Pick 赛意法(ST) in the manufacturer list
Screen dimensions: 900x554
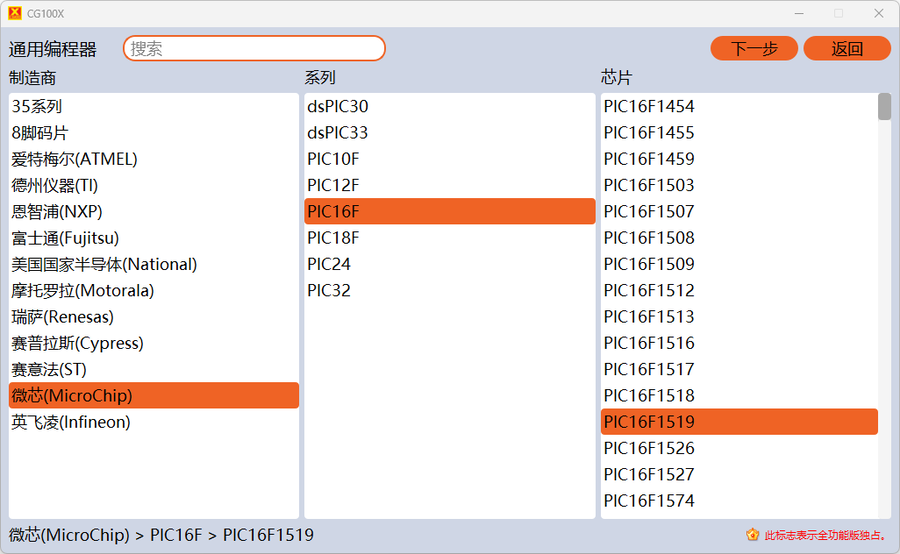pyautogui.click(x=49, y=369)
